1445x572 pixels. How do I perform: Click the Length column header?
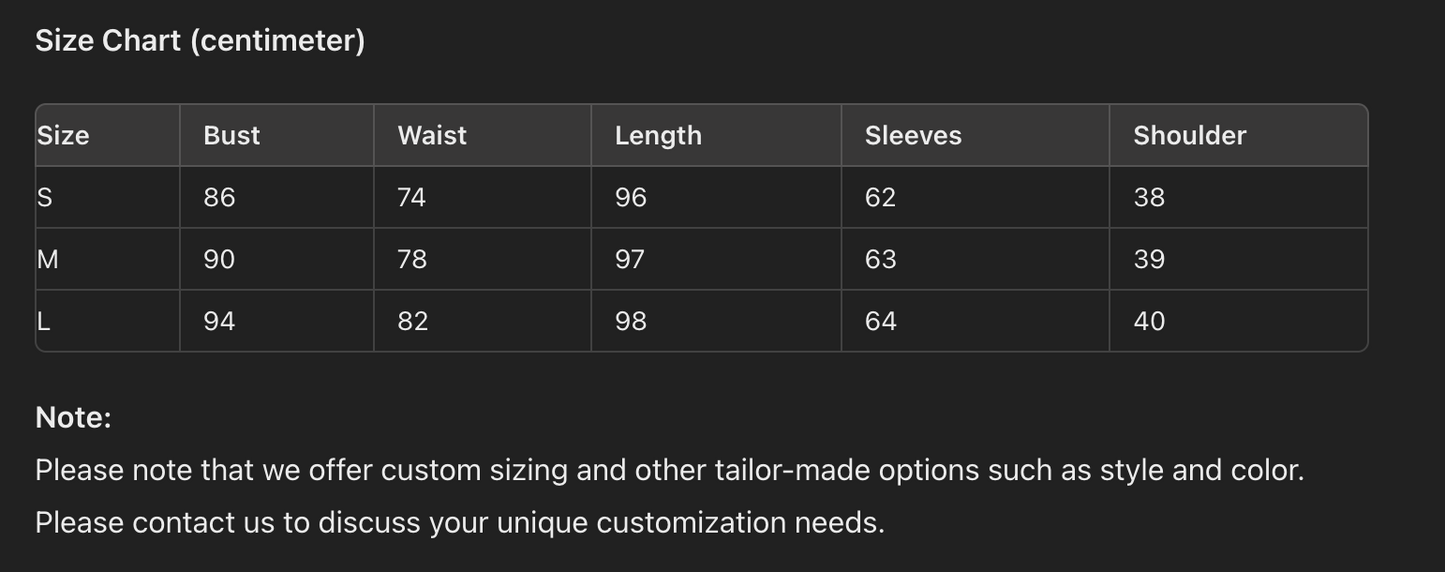pyautogui.click(x=658, y=135)
